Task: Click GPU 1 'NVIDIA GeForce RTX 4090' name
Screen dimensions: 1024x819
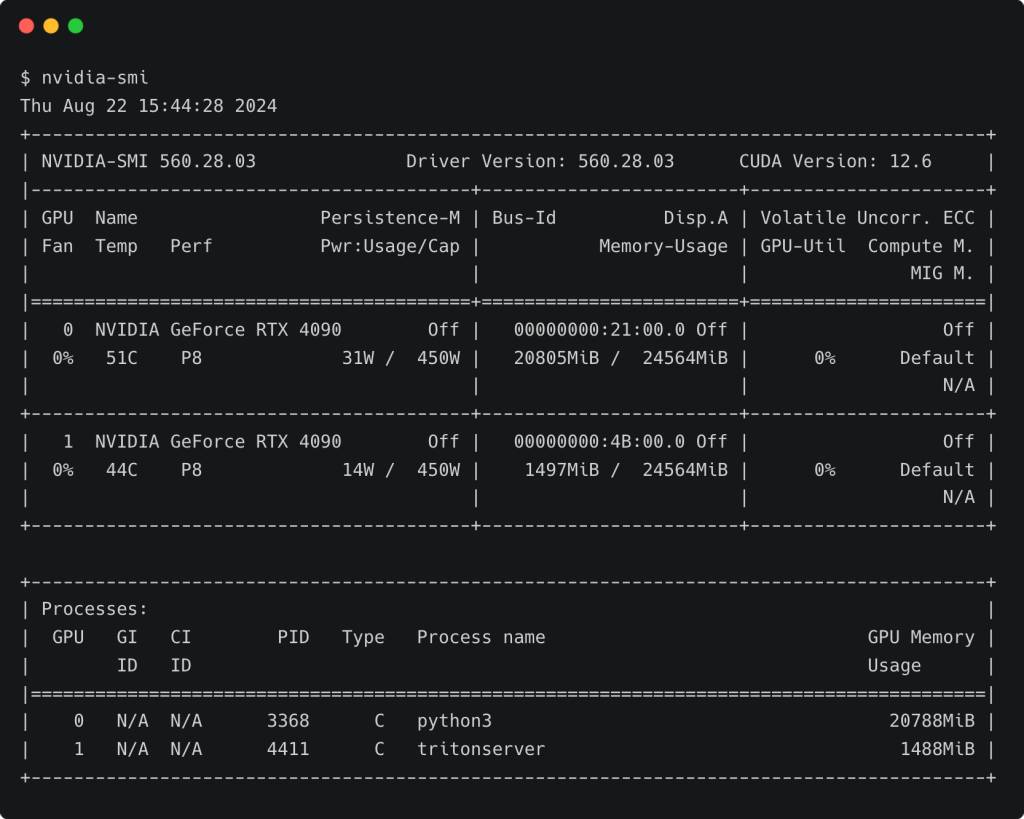Action: tap(218, 442)
